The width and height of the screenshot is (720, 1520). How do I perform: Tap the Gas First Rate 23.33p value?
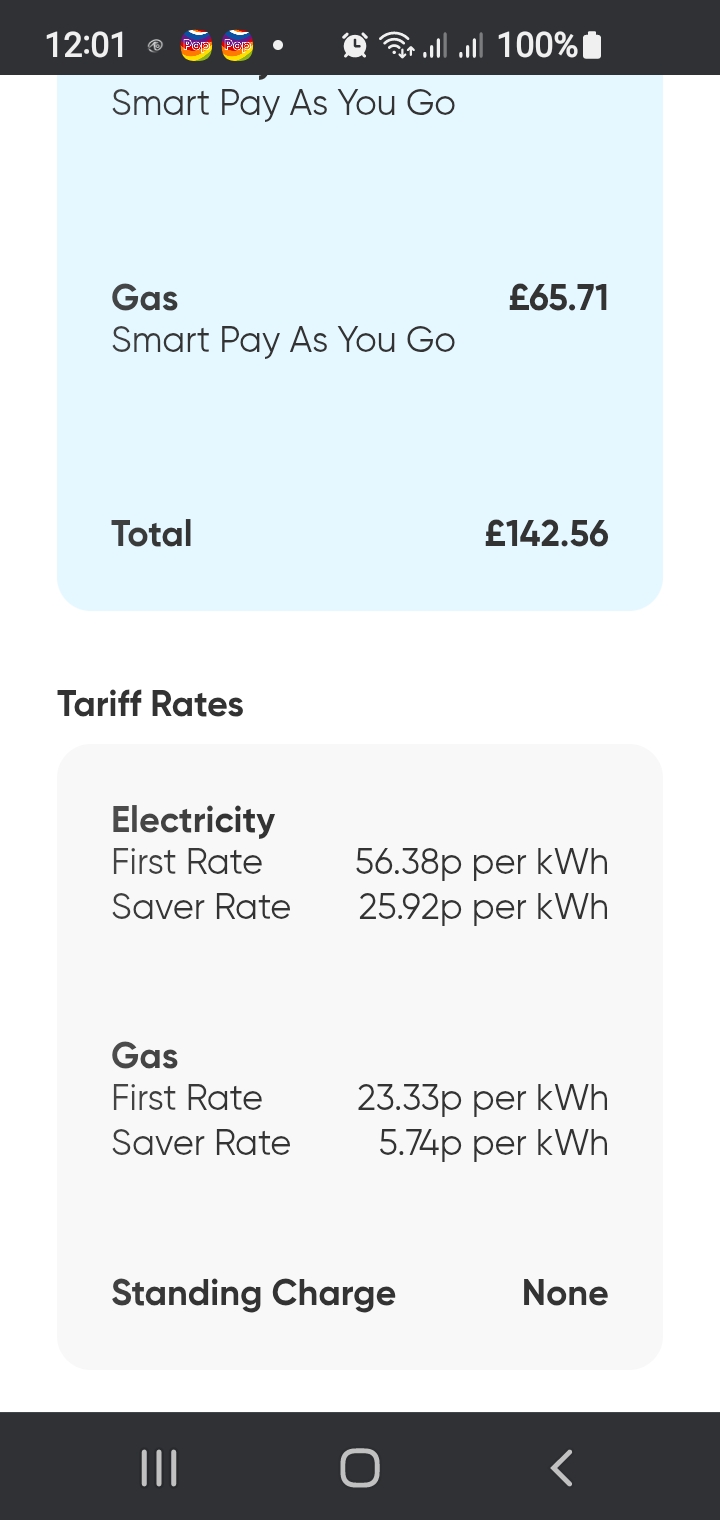(482, 1098)
